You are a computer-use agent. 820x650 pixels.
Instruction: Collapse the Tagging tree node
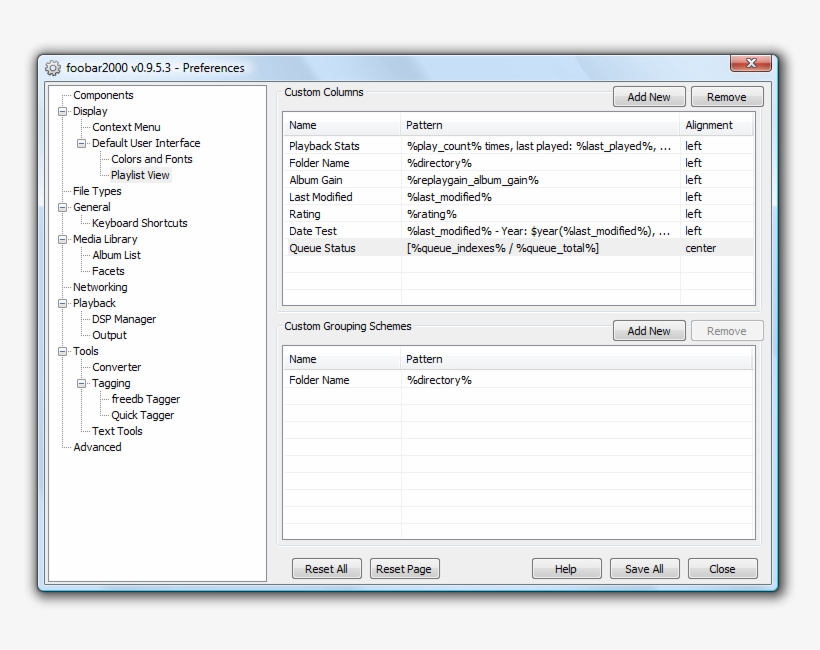click(x=82, y=383)
